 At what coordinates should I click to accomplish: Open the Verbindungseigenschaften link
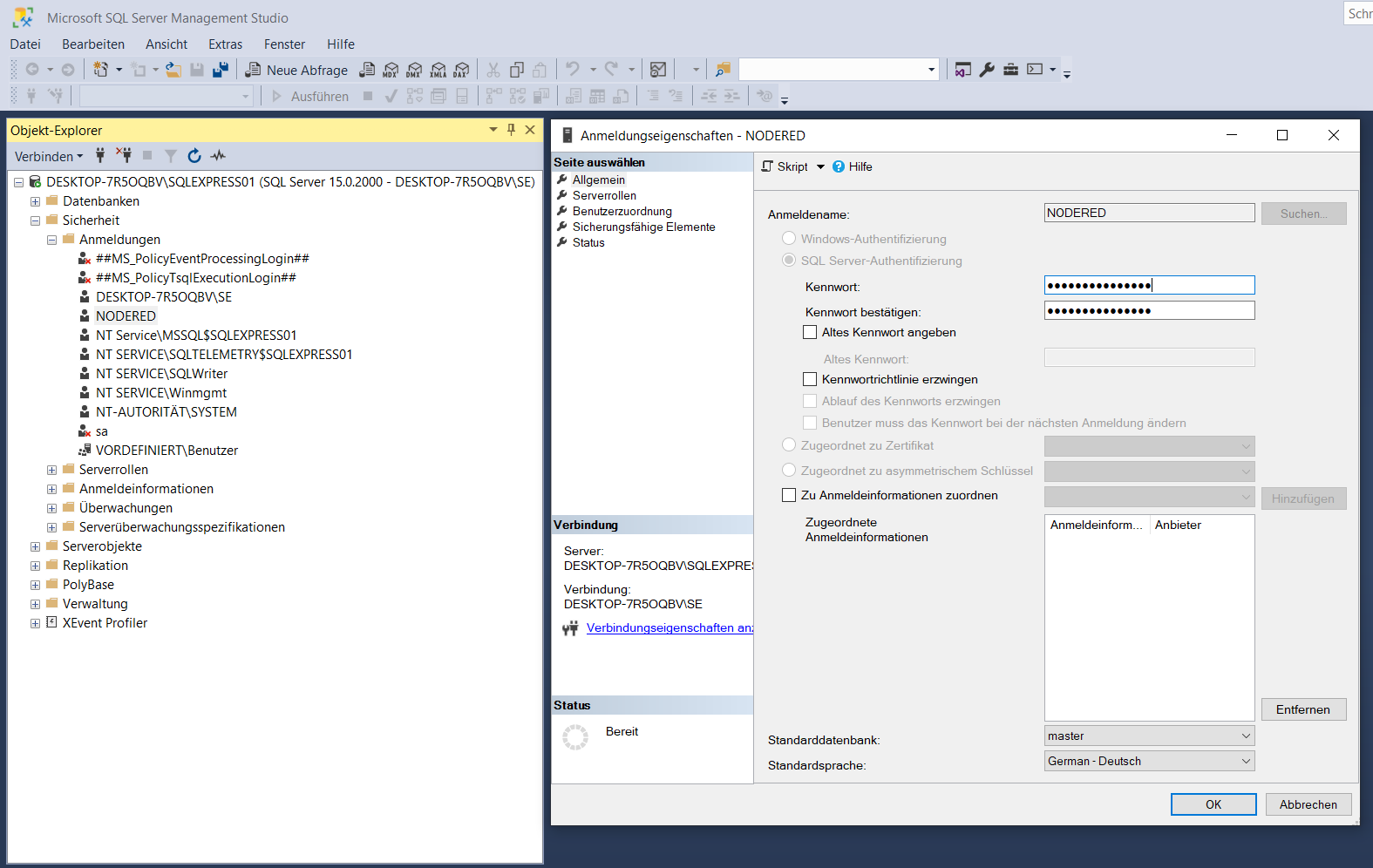pos(670,627)
